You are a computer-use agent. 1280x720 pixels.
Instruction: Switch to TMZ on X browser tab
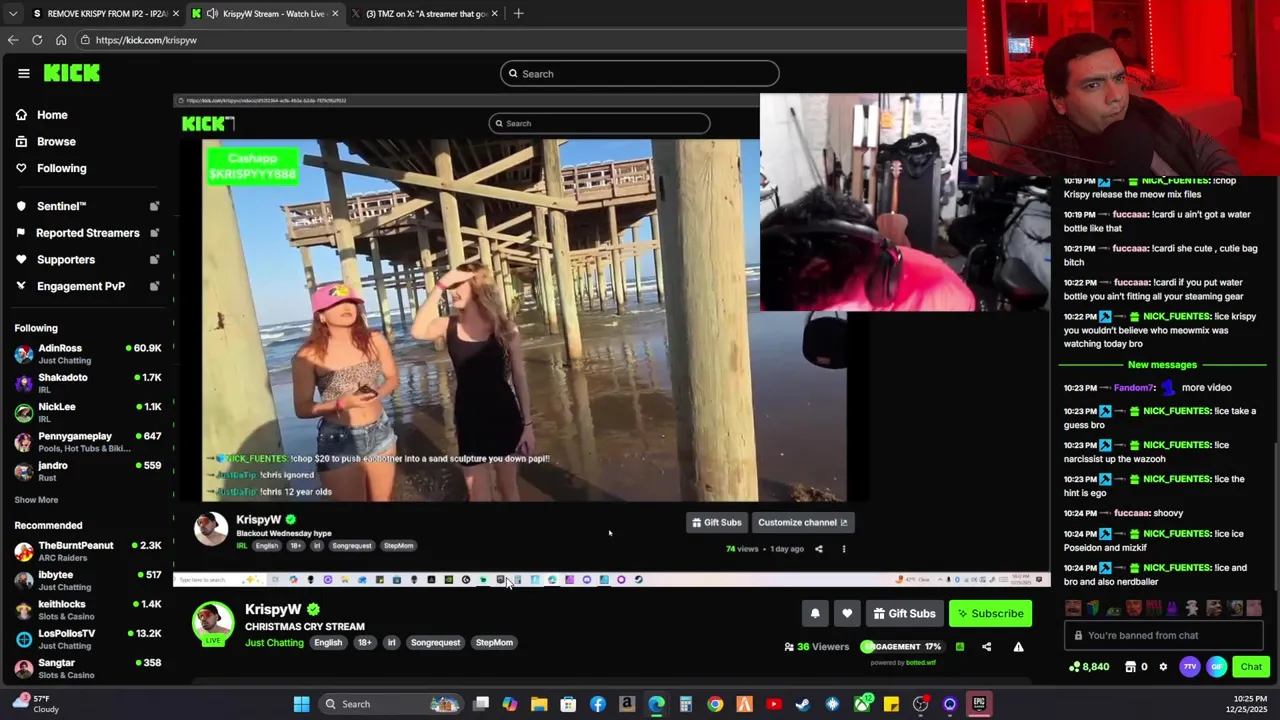[x=425, y=14]
